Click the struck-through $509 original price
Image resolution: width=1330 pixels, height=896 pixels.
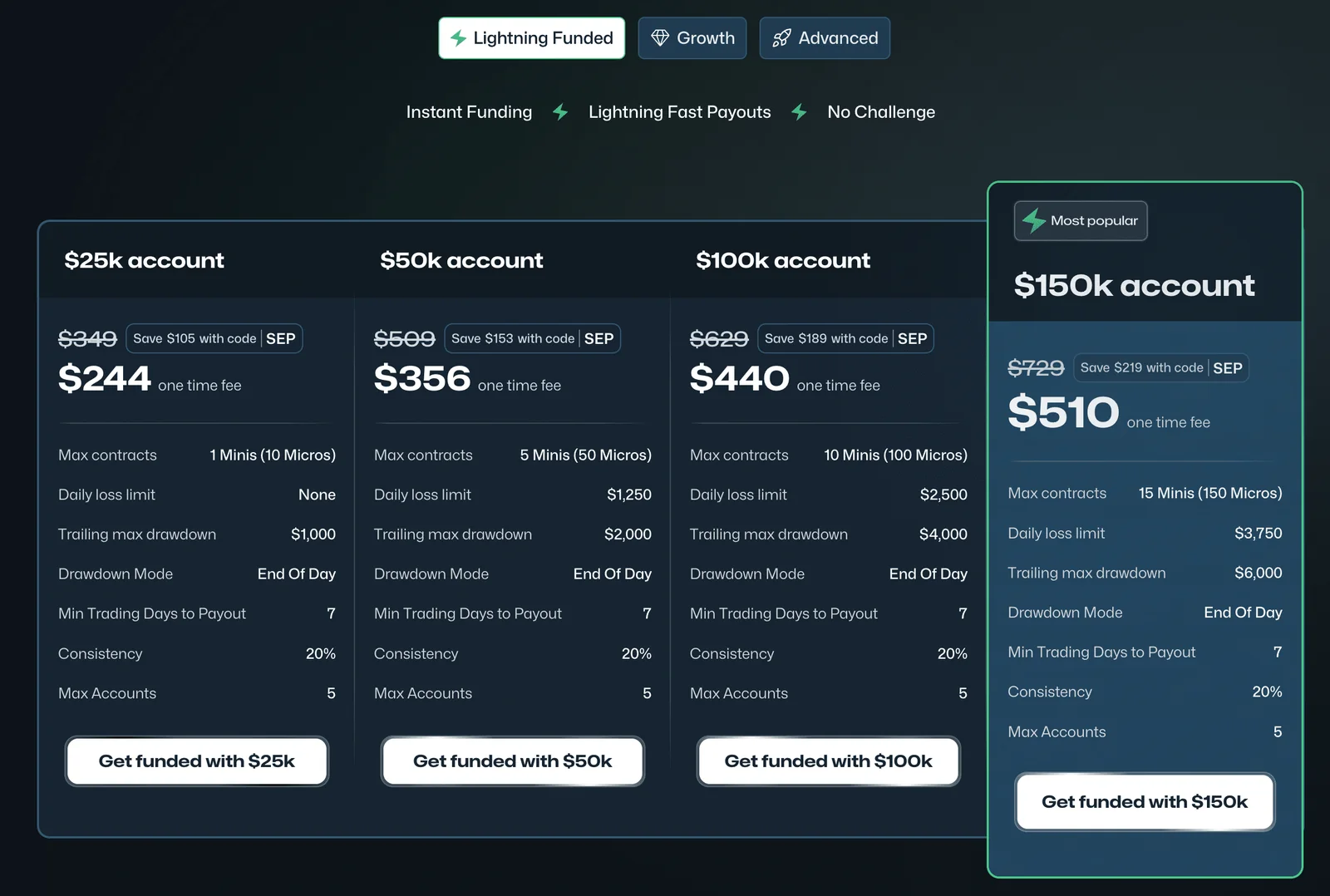405,338
